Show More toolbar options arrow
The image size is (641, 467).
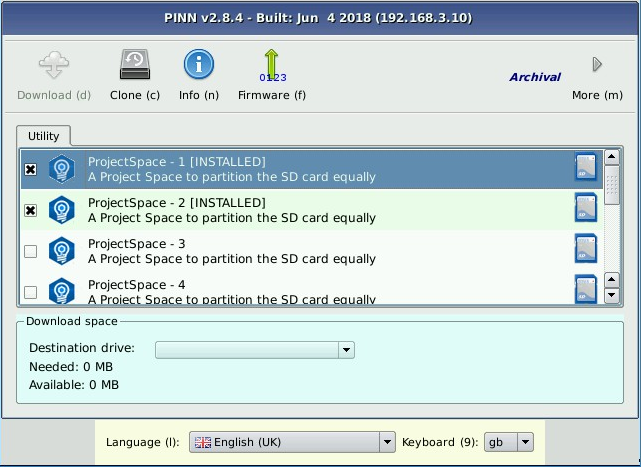597,64
